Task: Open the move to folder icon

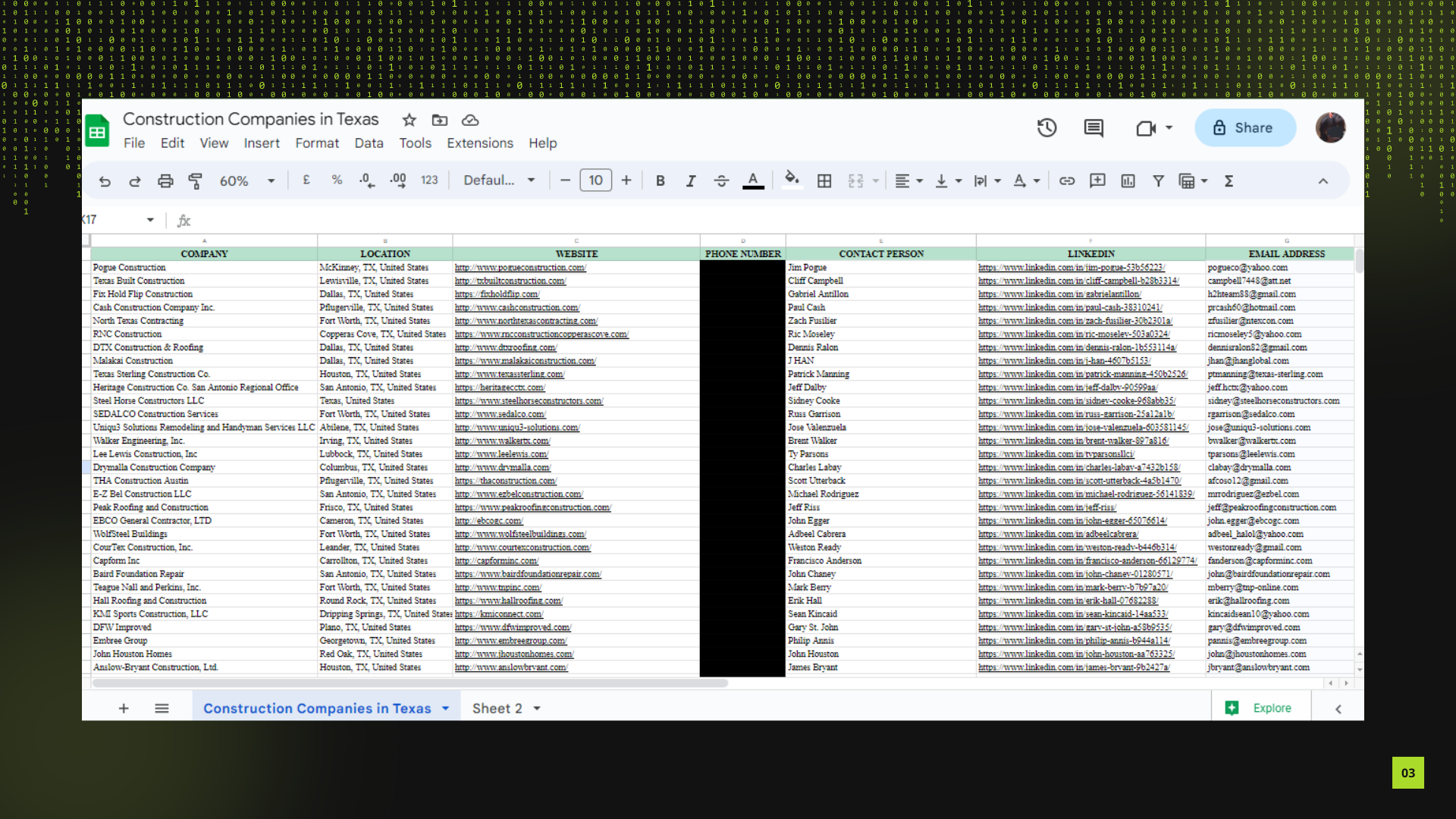Action: click(440, 120)
